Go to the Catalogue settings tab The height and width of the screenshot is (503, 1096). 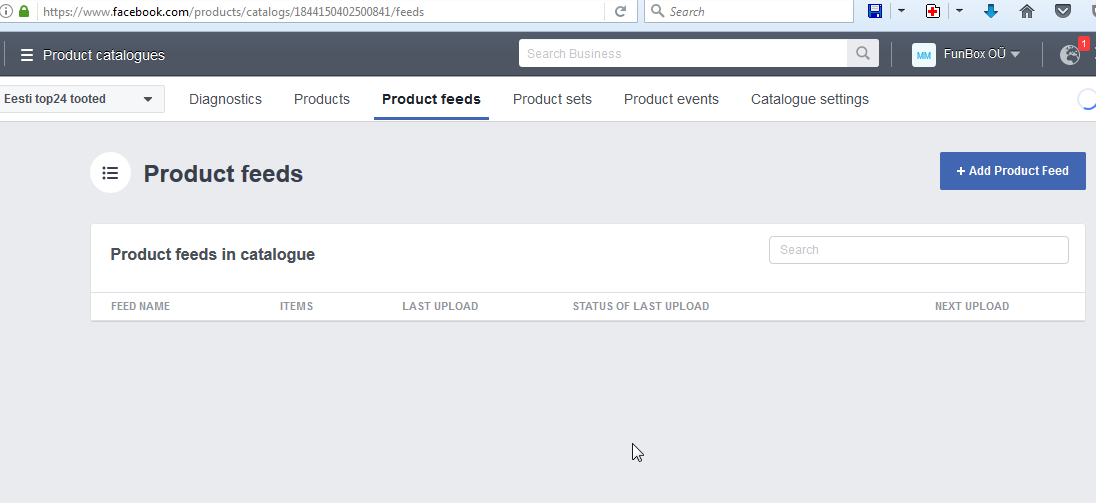tap(809, 99)
